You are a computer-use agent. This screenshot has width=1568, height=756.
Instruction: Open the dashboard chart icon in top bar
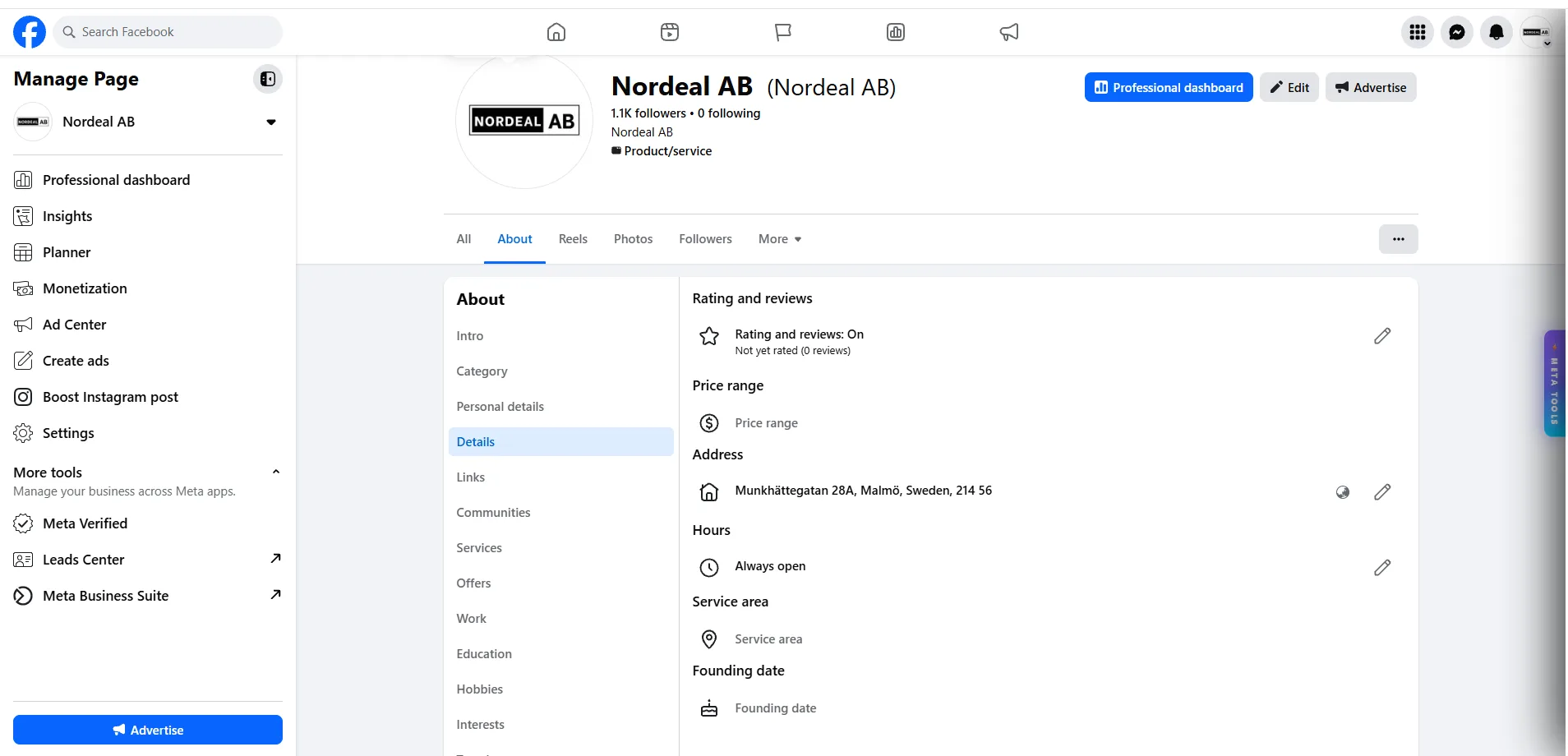coord(896,32)
